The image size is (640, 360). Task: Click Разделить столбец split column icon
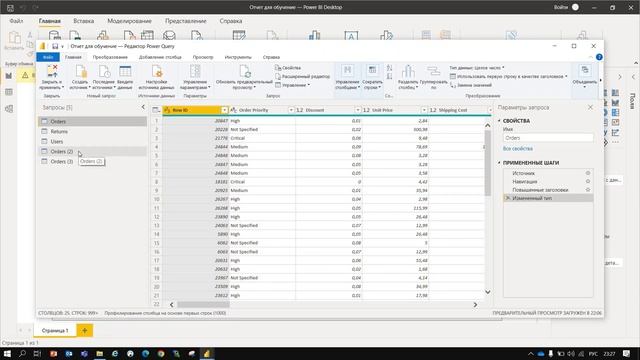point(408,71)
